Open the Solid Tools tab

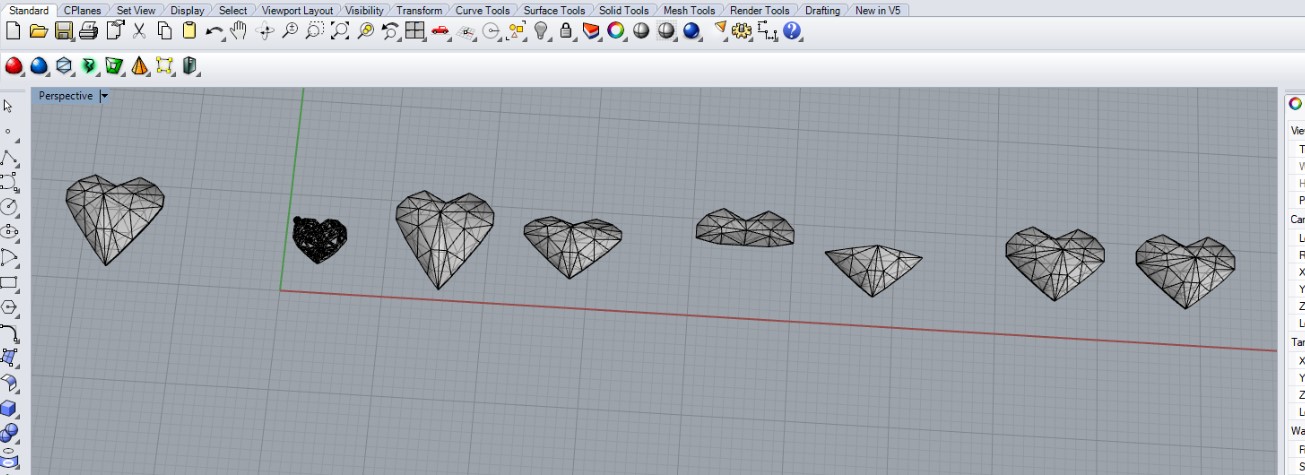click(624, 10)
